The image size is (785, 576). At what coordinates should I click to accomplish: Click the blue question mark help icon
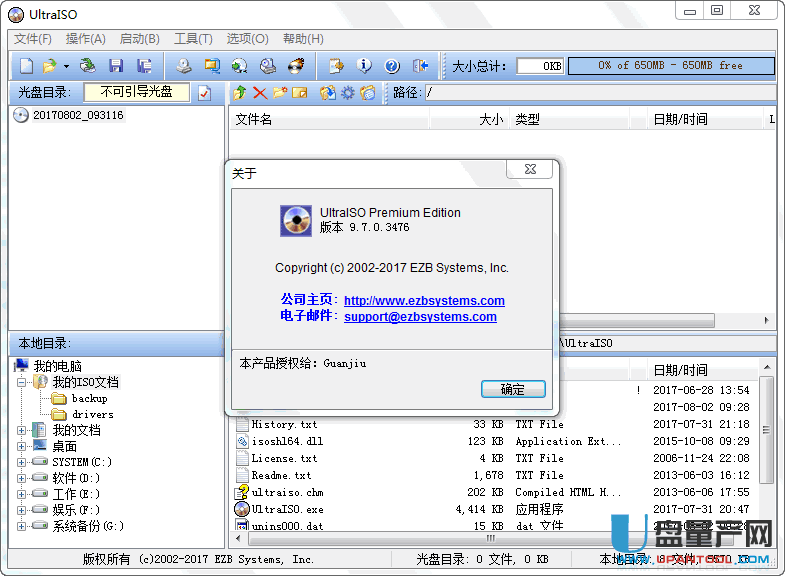(x=392, y=66)
